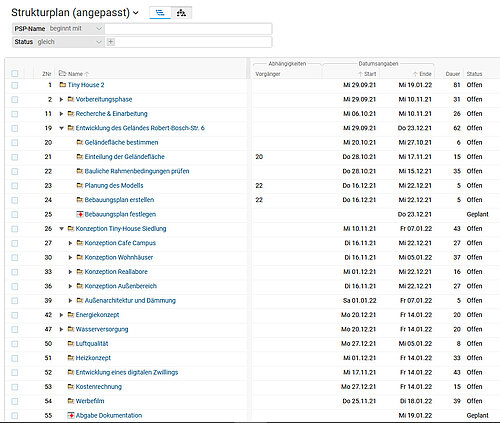The width and height of the screenshot is (500, 423).
Task: Click the folder icon beside Energiekonzept
Action: tap(70, 315)
